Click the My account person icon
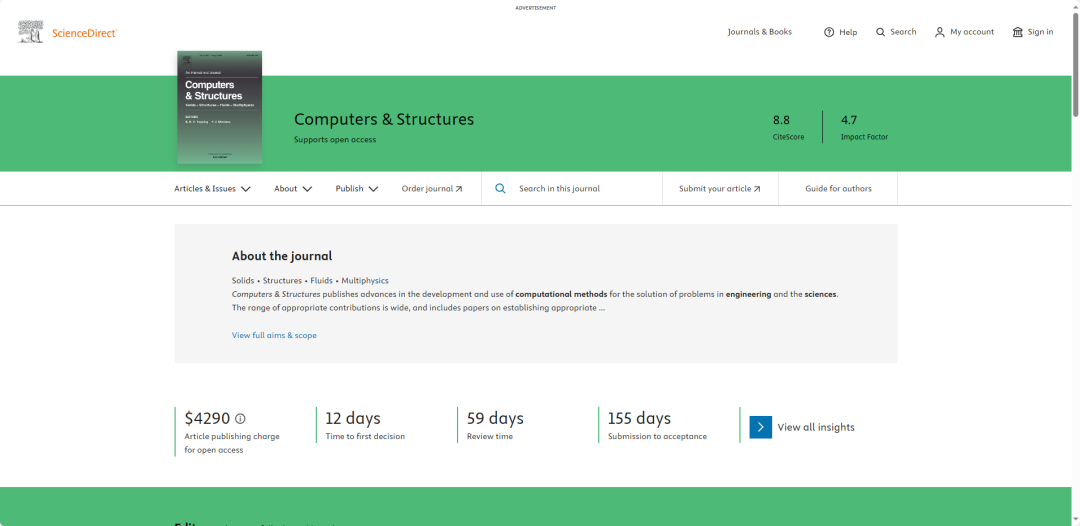The width and height of the screenshot is (1080, 526). [x=939, y=32]
